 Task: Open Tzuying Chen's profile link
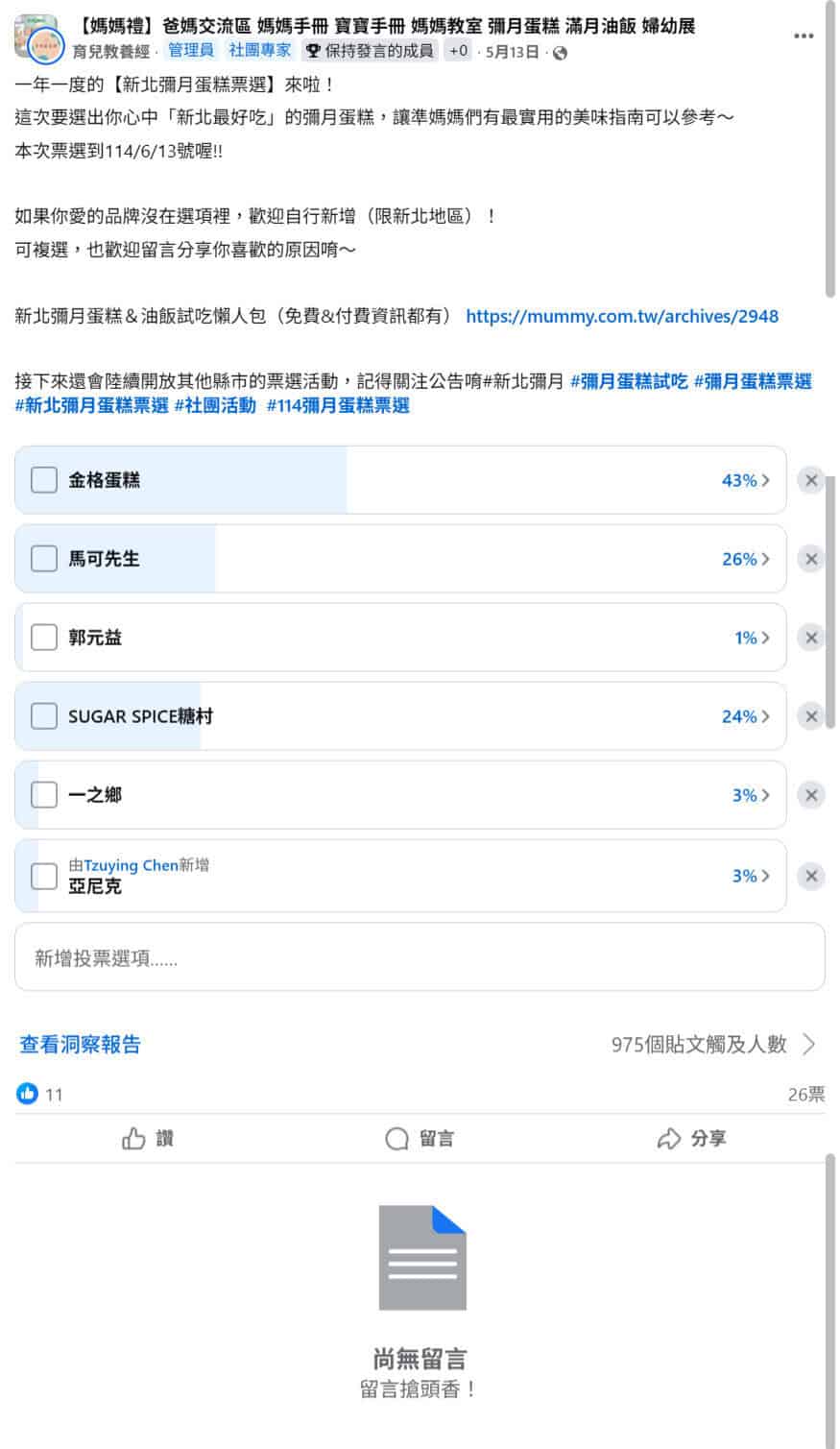[131, 865]
